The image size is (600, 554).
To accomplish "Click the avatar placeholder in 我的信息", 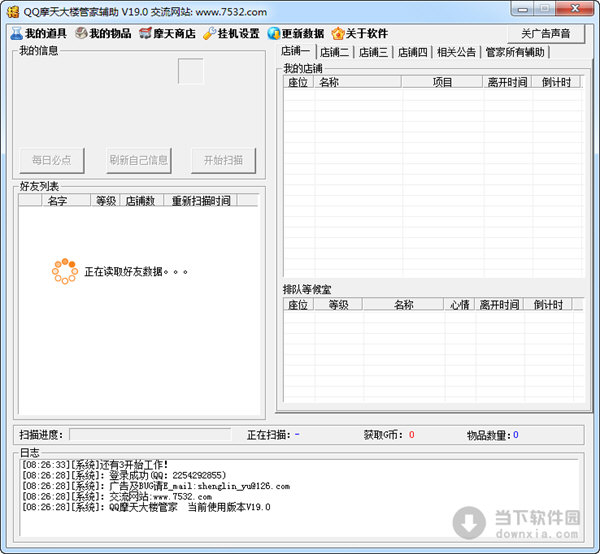I will (x=191, y=71).
